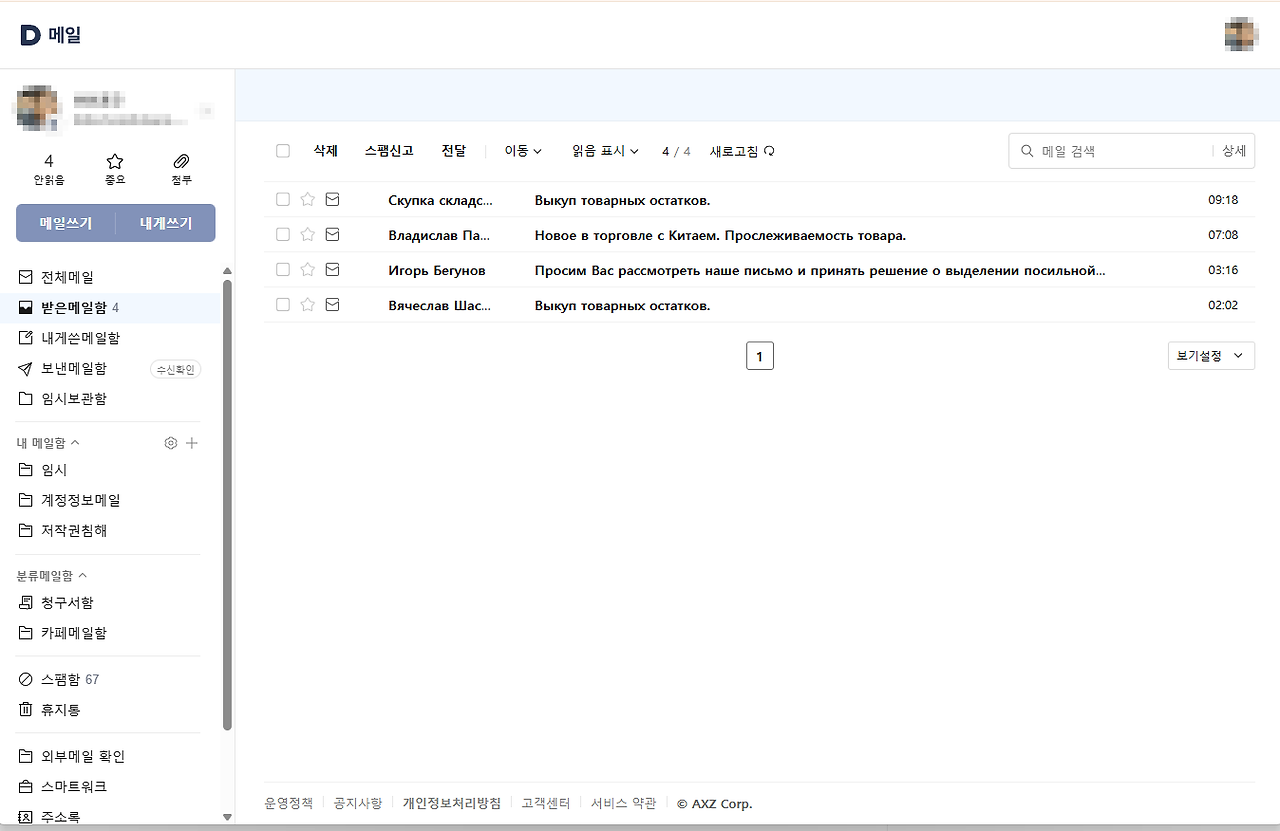The image size is (1280, 831).
Task: Click the Daum Mail logo
Action: (50, 35)
